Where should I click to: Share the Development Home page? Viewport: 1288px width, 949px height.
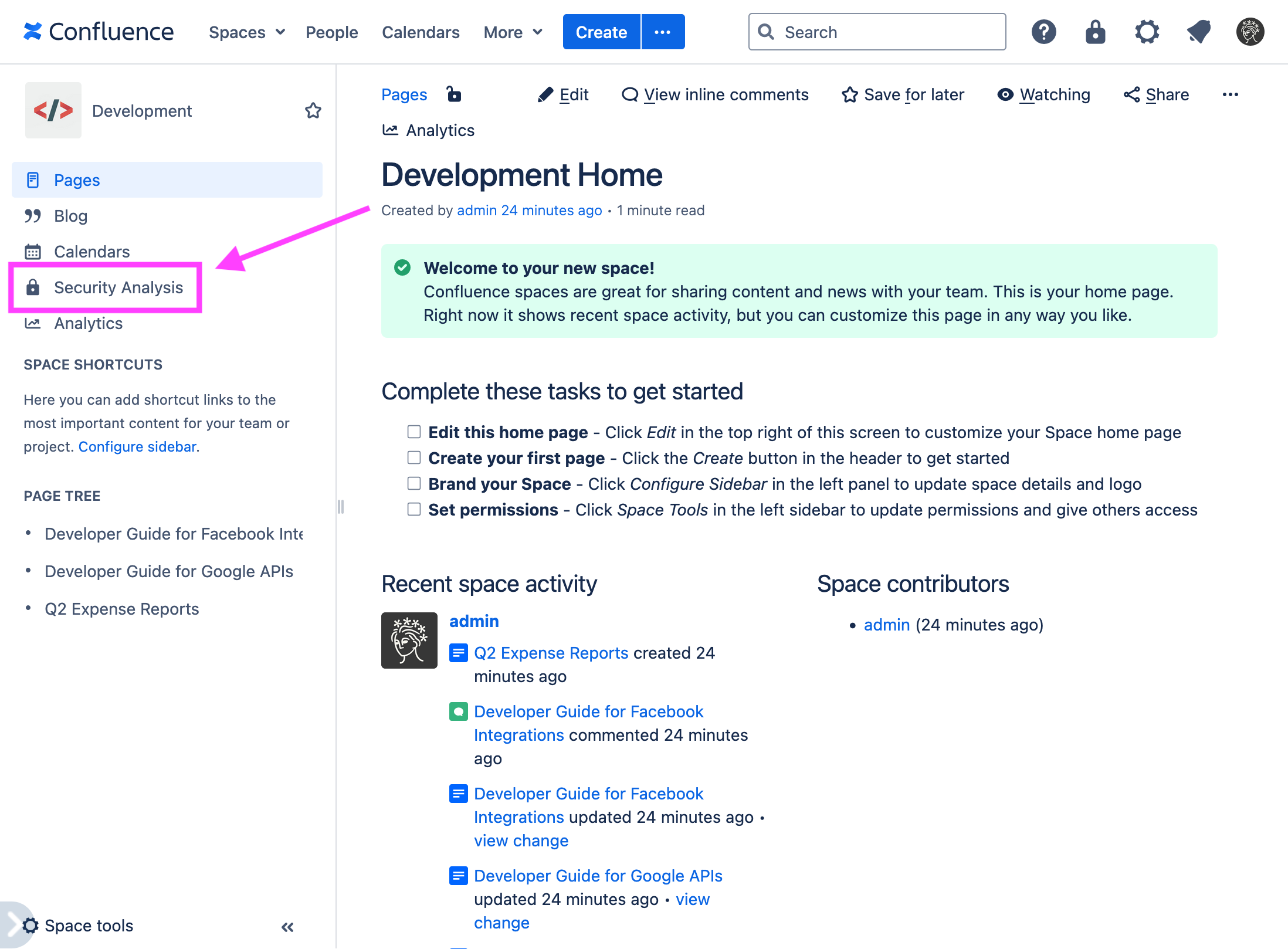tap(1155, 94)
